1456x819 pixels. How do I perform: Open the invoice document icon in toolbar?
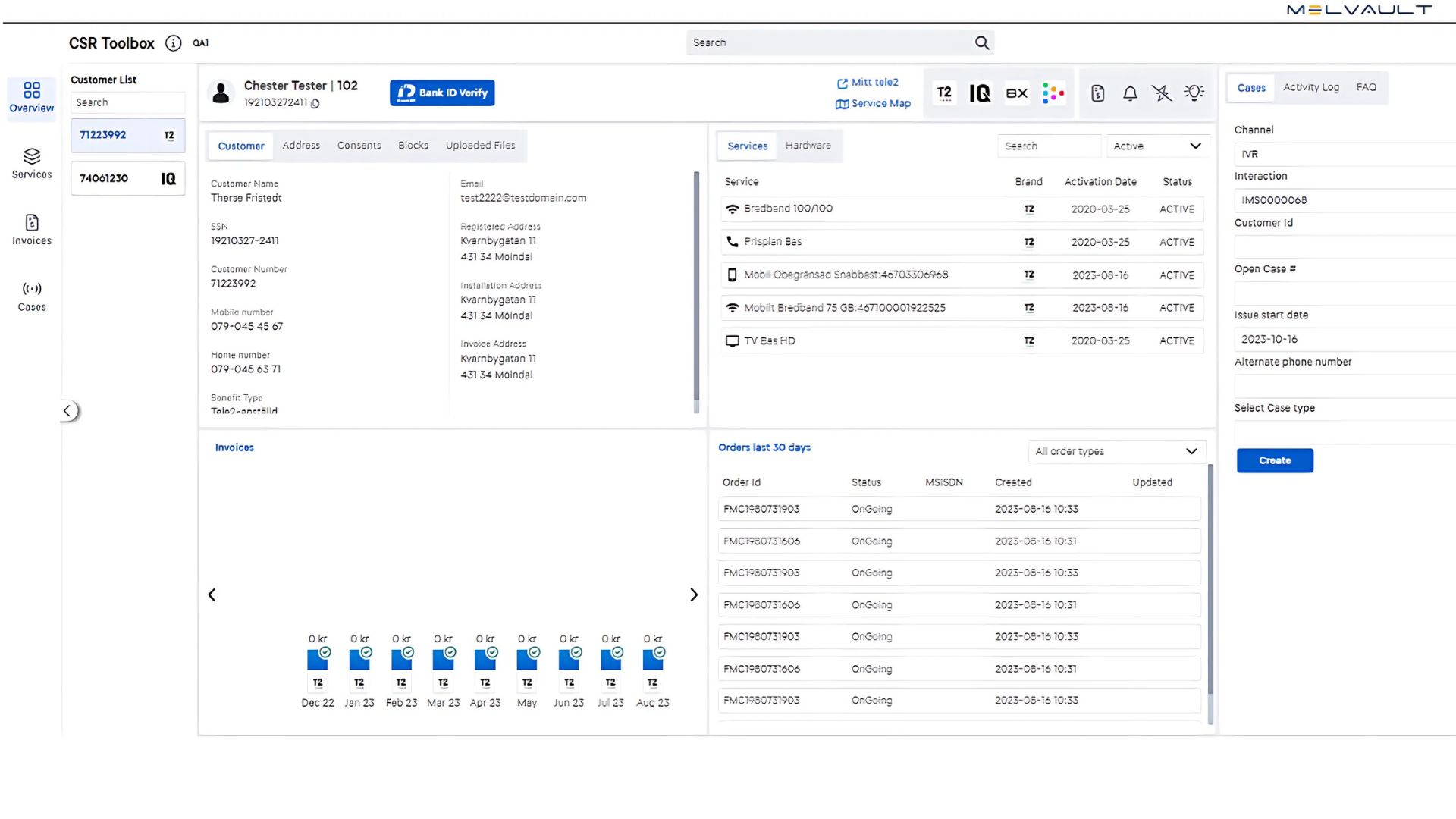1097,93
